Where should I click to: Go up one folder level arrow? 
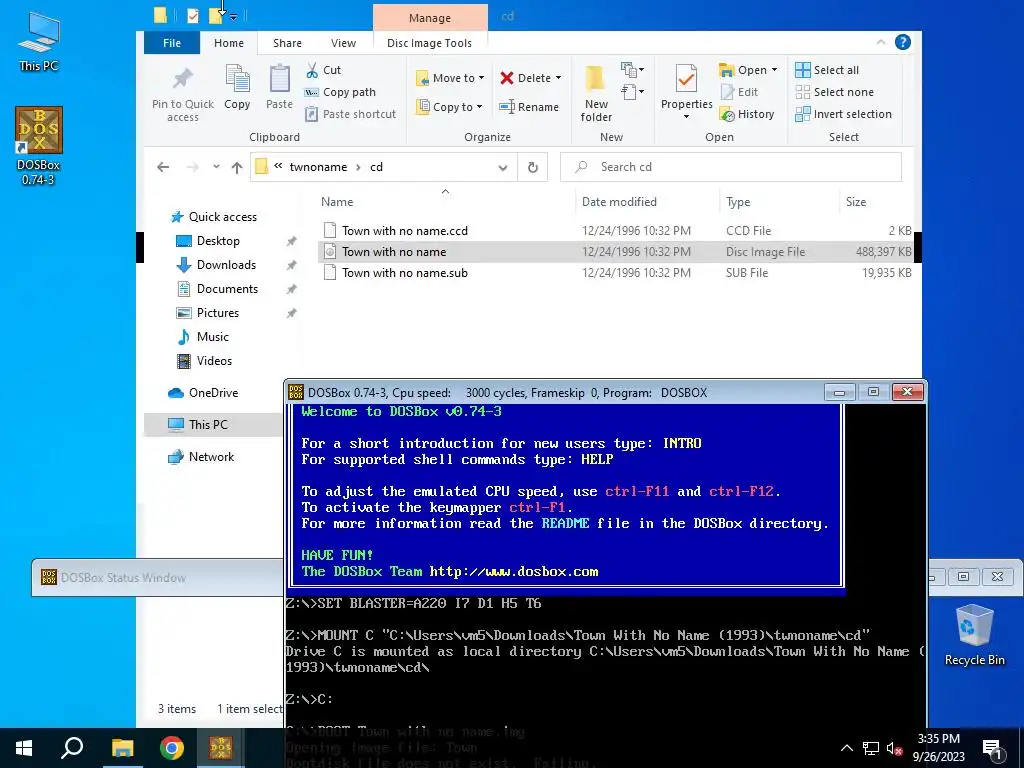click(x=237, y=167)
